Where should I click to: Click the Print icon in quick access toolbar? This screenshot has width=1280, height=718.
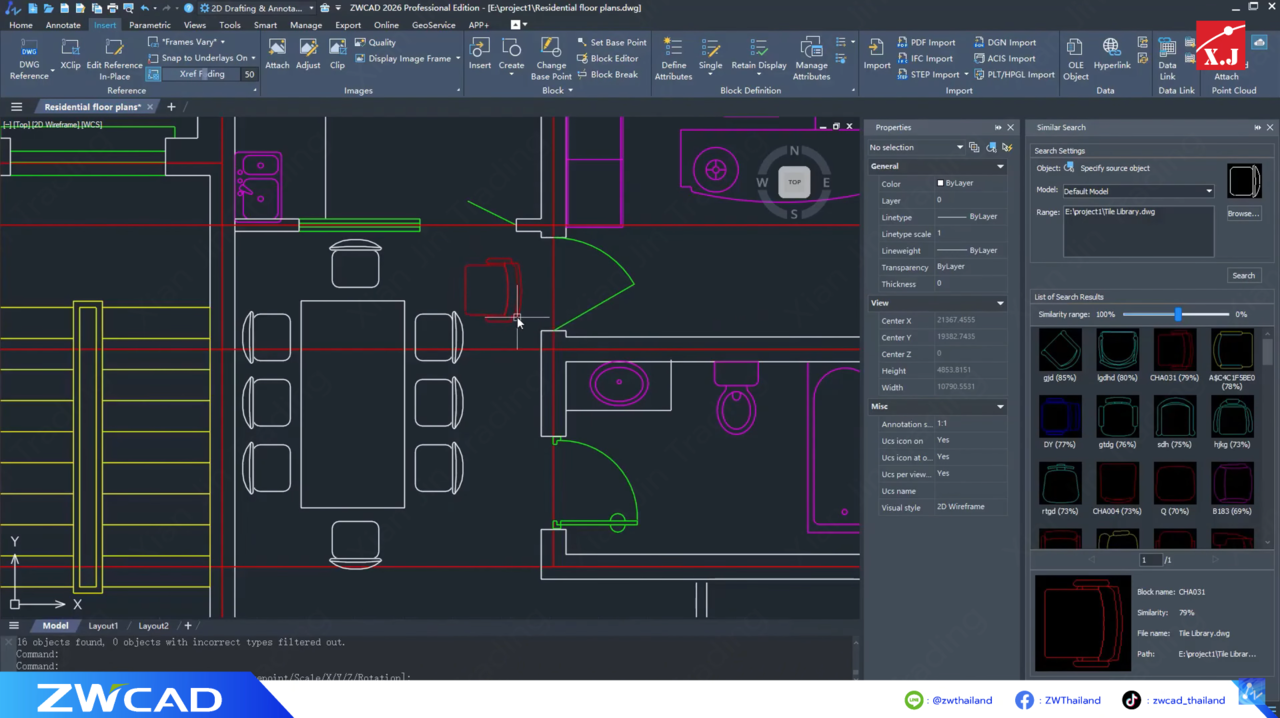(x=112, y=8)
